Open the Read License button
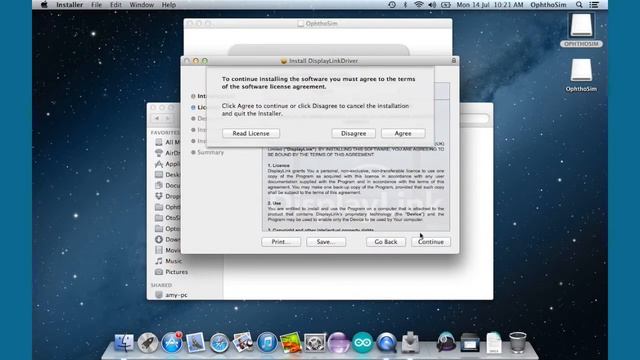The width and height of the screenshot is (640, 360). pyautogui.click(x=251, y=133)
